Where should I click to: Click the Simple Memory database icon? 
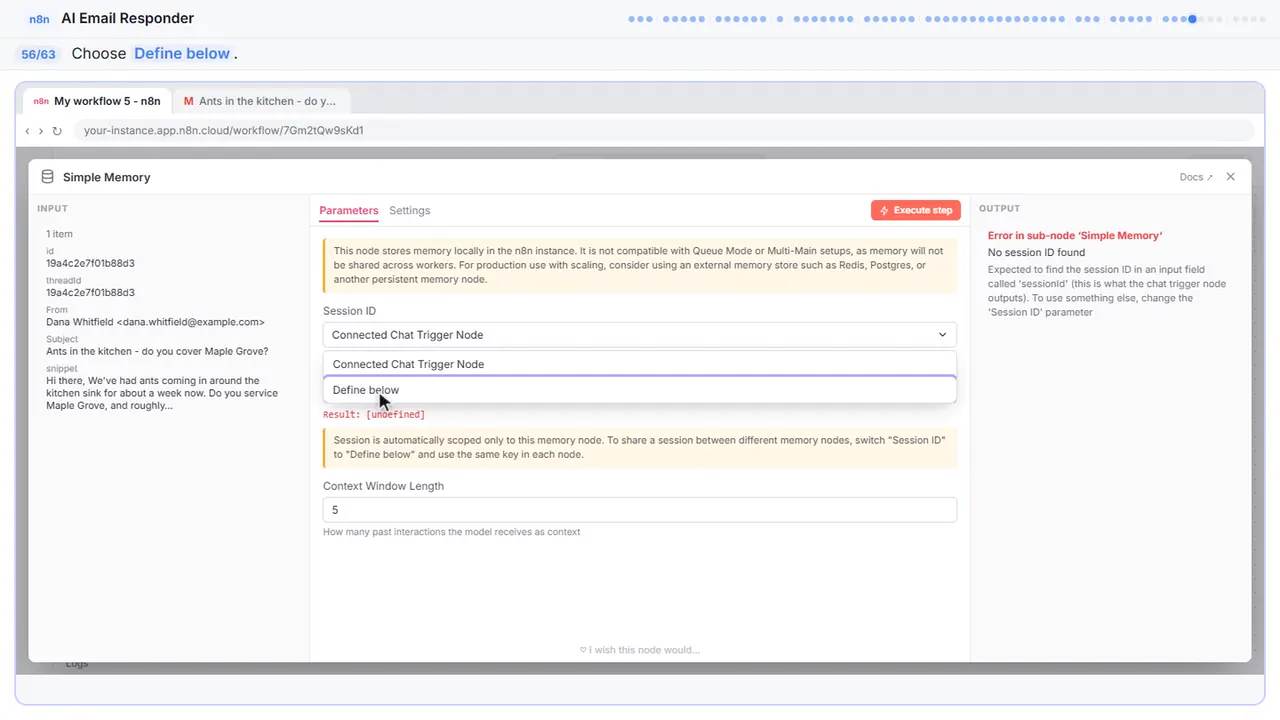point(47,177)
